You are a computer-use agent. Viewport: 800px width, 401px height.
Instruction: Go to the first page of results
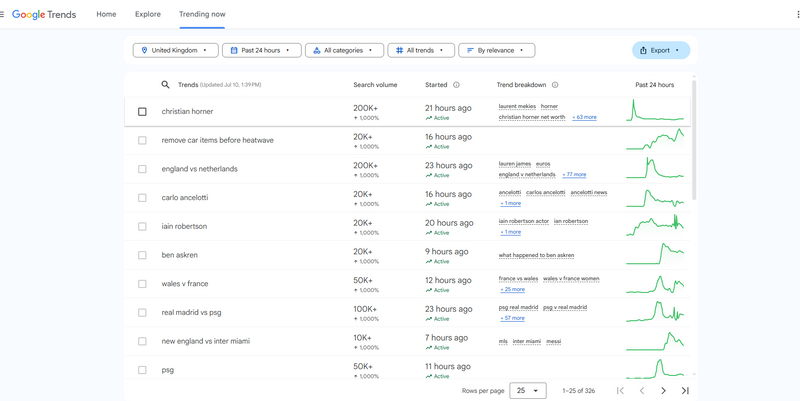(620, 391)
